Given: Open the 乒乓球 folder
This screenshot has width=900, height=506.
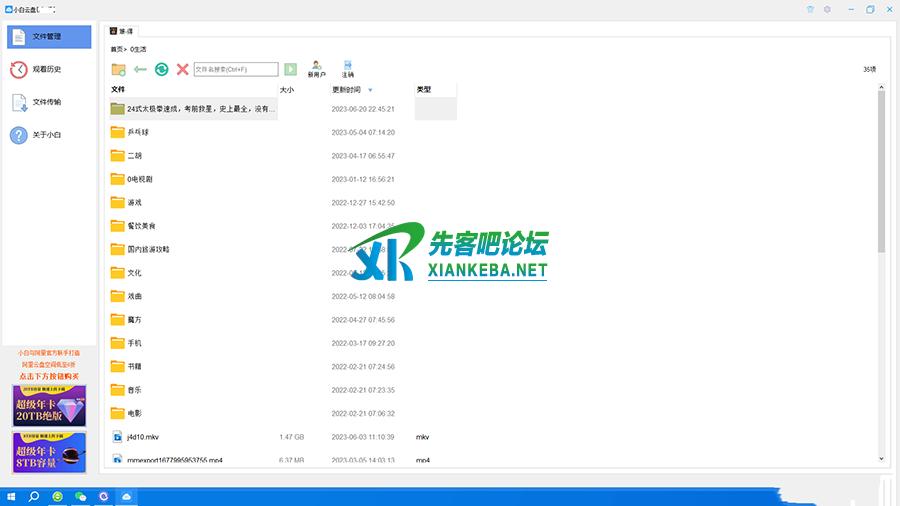Looking at the screenshot, I should click(x=137, y=132).
